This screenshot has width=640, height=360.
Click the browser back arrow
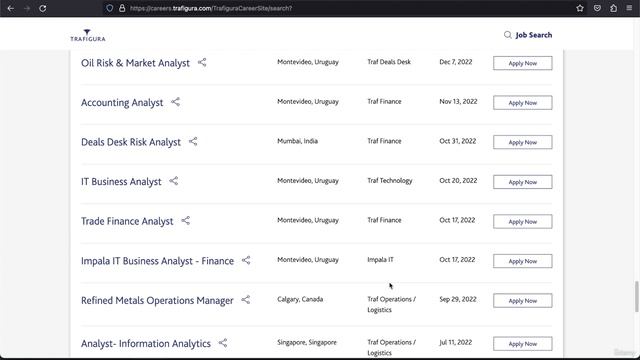(11, 8)
